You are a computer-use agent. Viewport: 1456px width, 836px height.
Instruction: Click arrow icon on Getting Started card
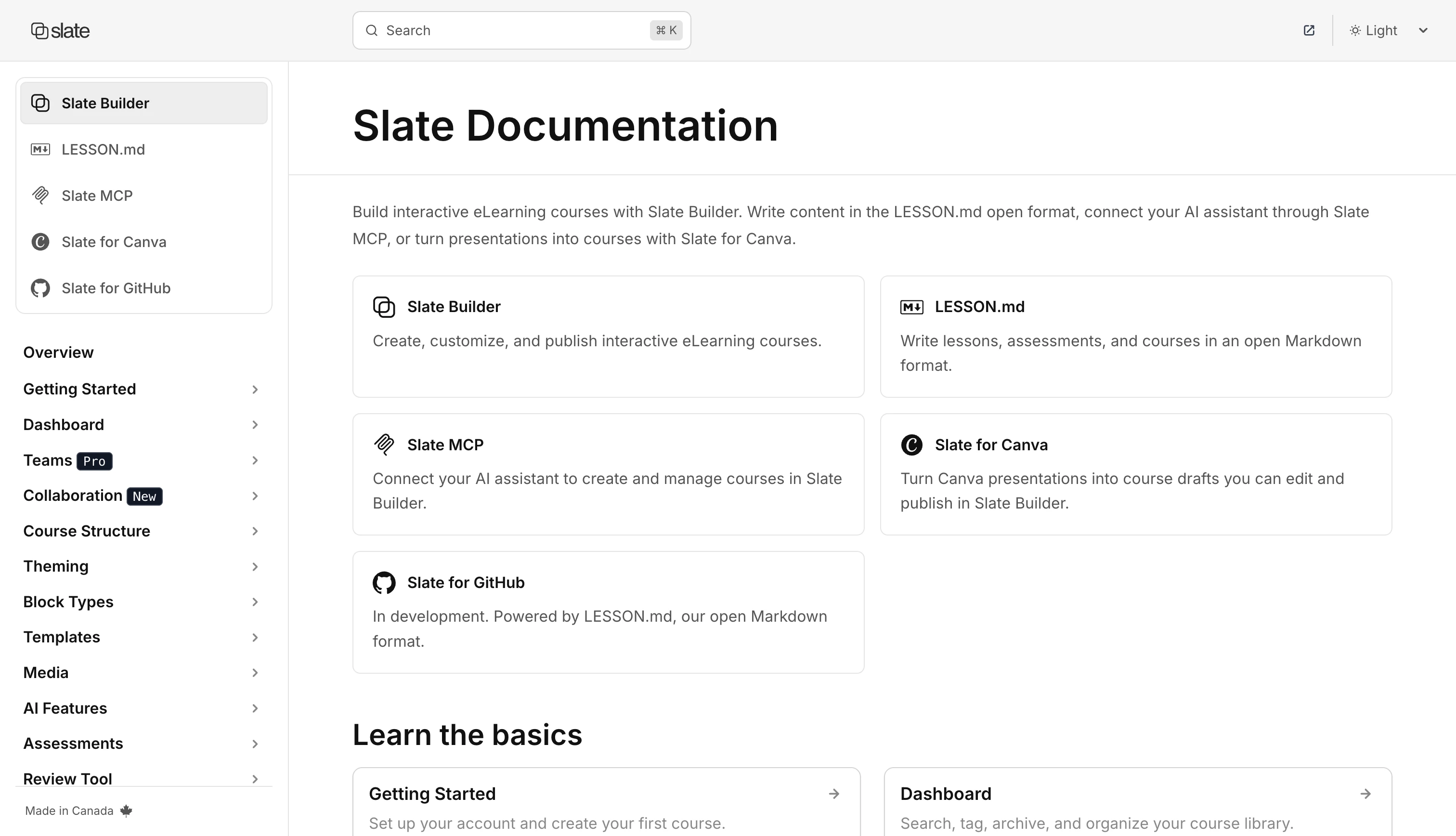tap(834, 794)
